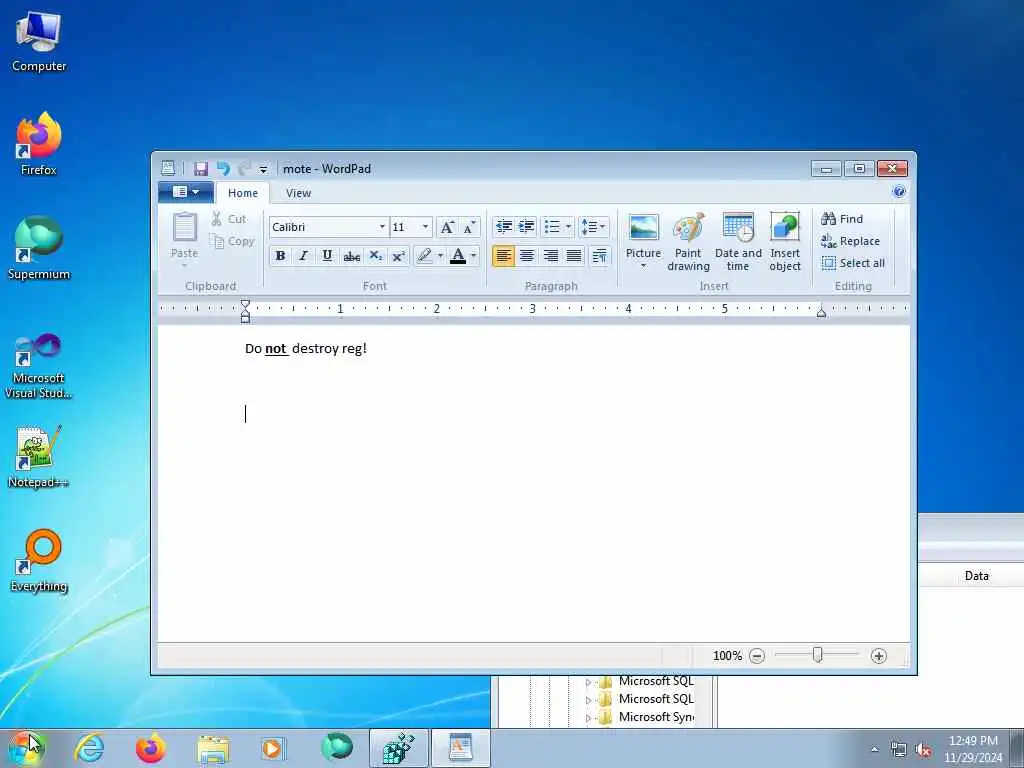Image resolution: width=1024 pixels, height=768 pixels.
Task: Insert Date and time
Action: tap(738, 242)
